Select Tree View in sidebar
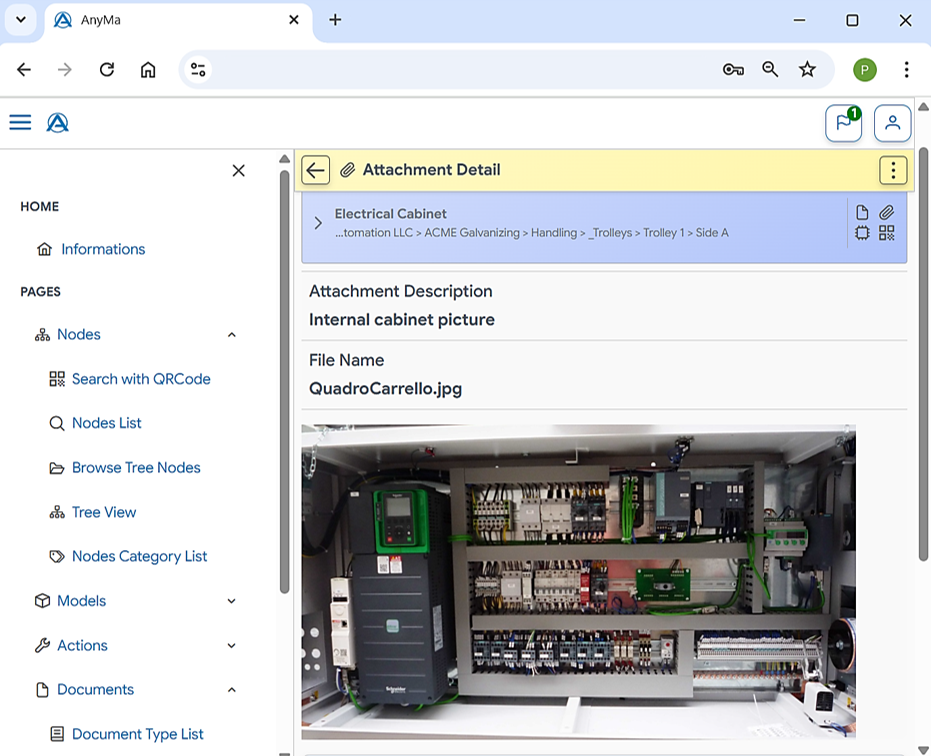The image size is (931, 756). point(104,512)
